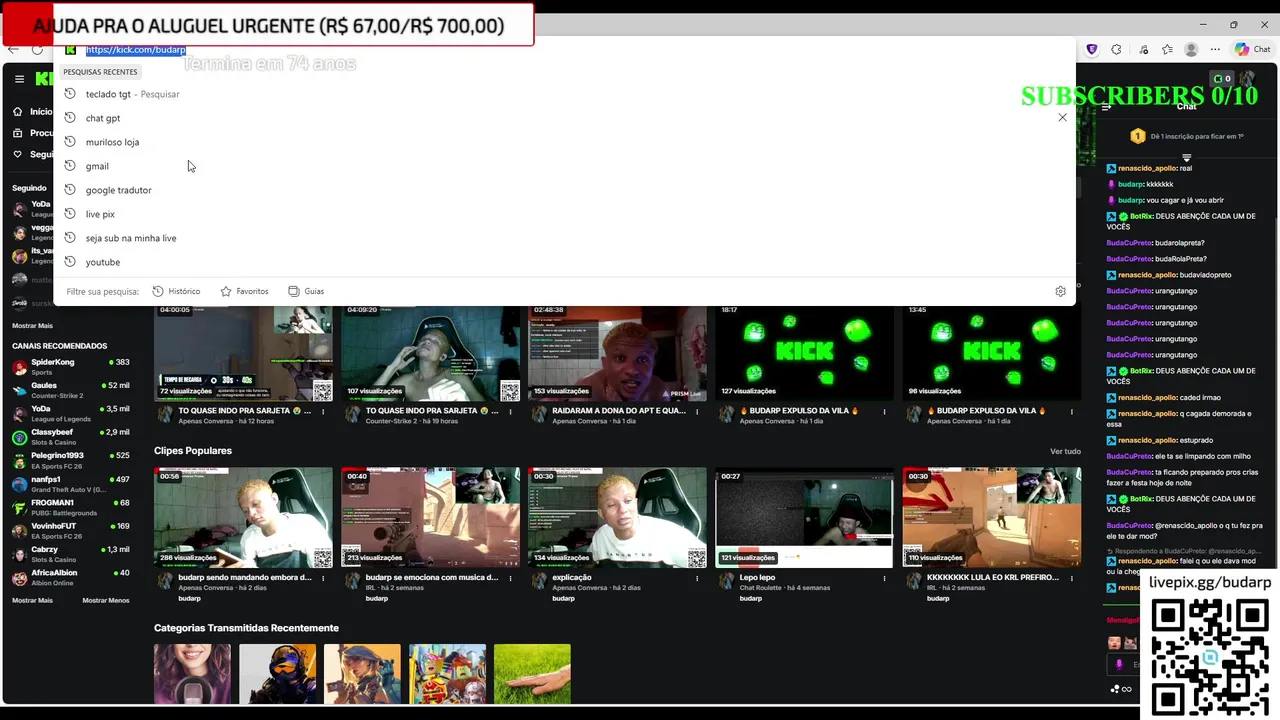Screen dimensions: 1280x720
Task: Collapse the chat panel icon
Action: [x=1106, y=106]
